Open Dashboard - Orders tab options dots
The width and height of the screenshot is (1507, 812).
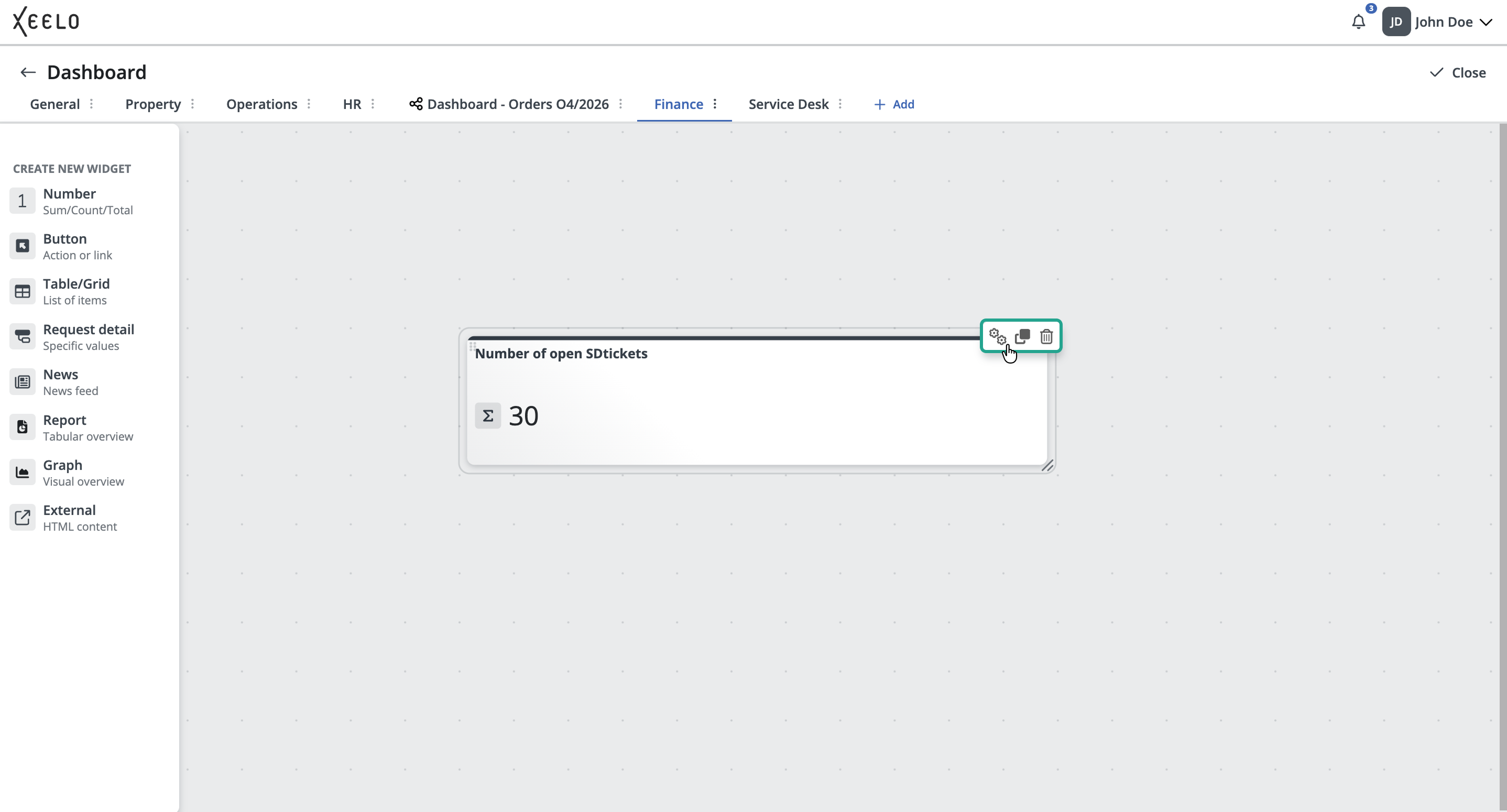(621, 104)
